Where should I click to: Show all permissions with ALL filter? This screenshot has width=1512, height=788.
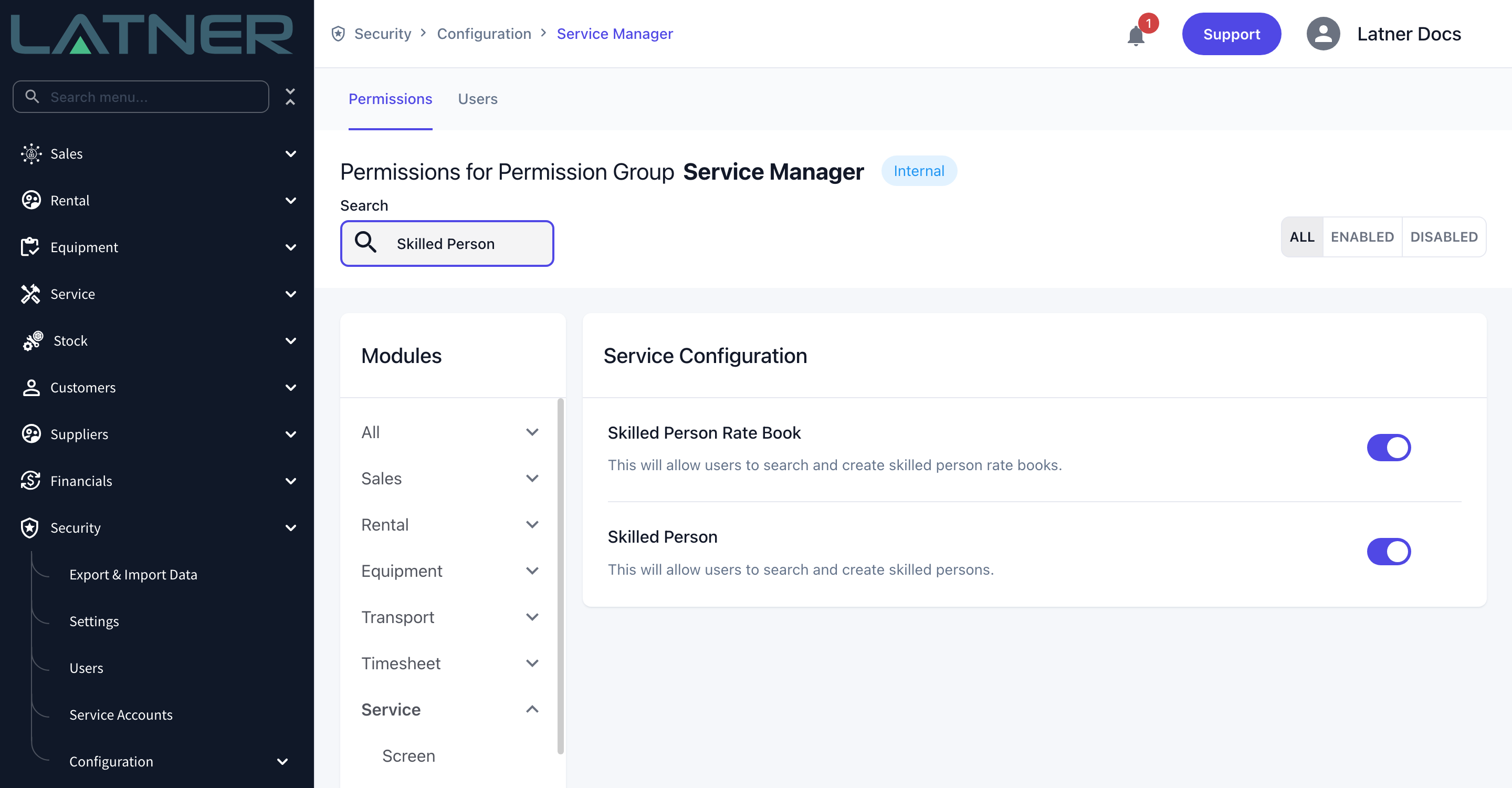(1302, 236)
